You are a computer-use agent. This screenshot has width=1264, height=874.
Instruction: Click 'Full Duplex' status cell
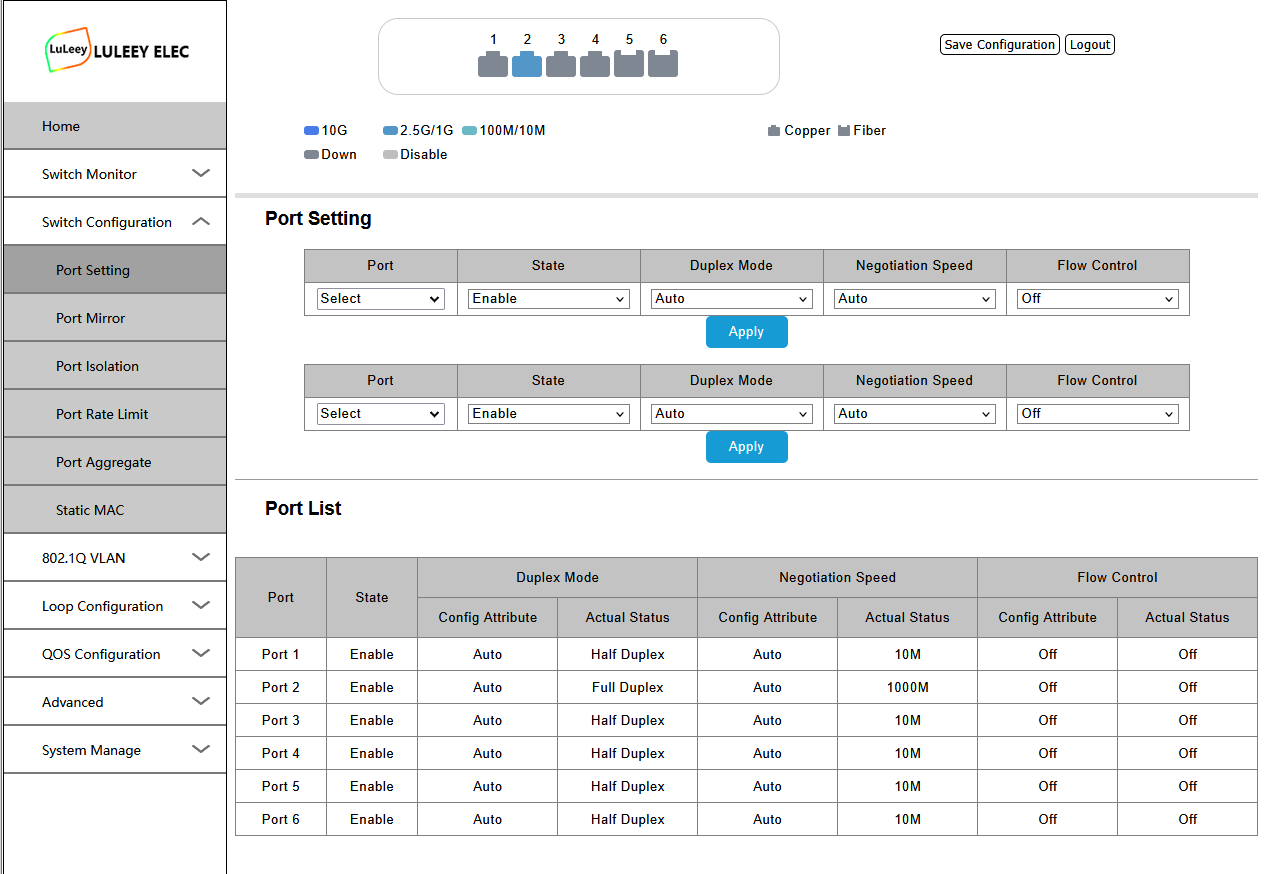[x=628, y=687]
